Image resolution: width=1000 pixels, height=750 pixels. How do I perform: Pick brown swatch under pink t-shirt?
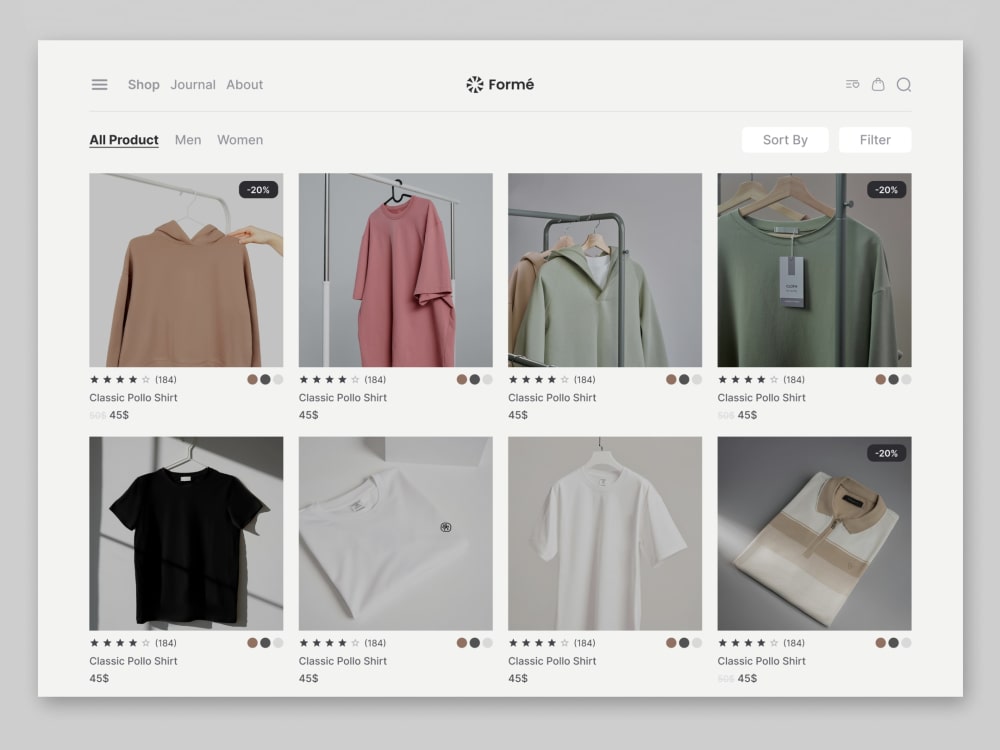462,379
